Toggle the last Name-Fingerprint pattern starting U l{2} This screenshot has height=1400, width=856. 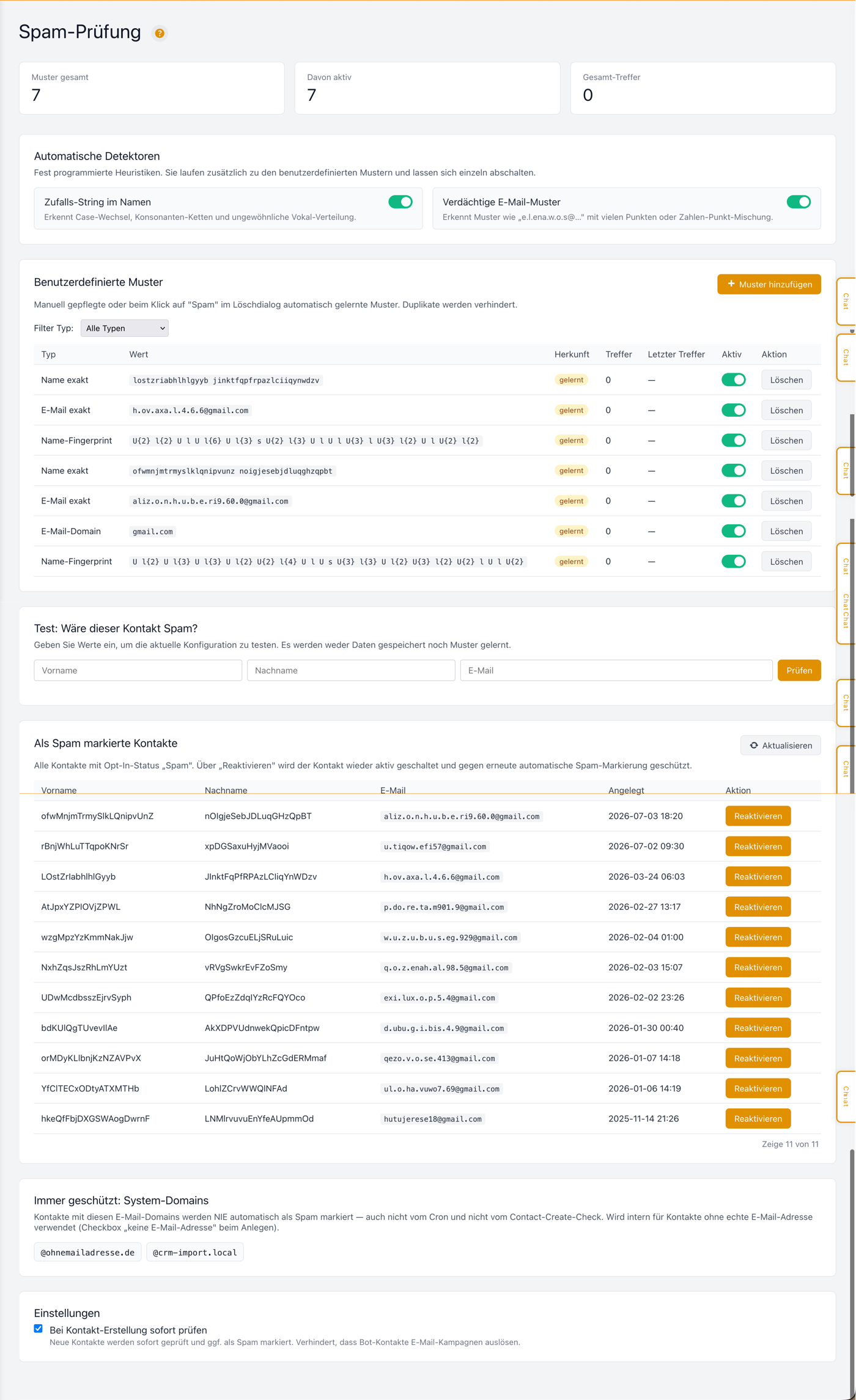tap(733, 562)
